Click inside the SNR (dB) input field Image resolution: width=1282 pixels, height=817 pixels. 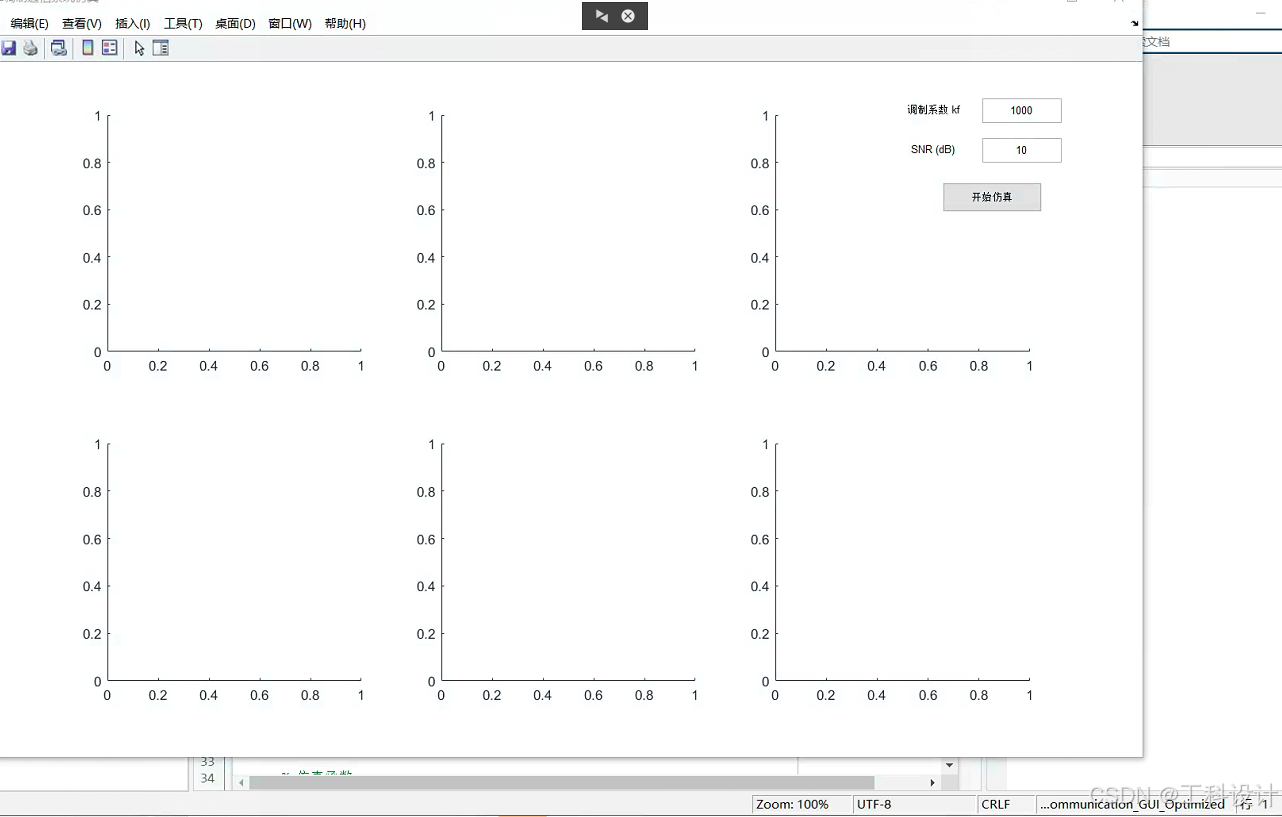point(1021,149)
